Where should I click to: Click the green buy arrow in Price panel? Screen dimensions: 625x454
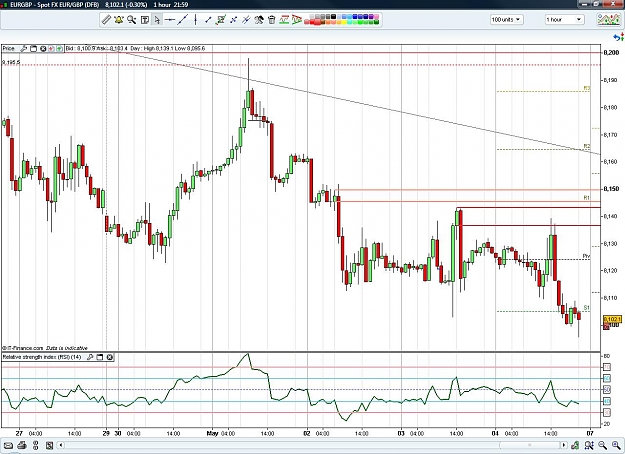[x=59, y=49]
